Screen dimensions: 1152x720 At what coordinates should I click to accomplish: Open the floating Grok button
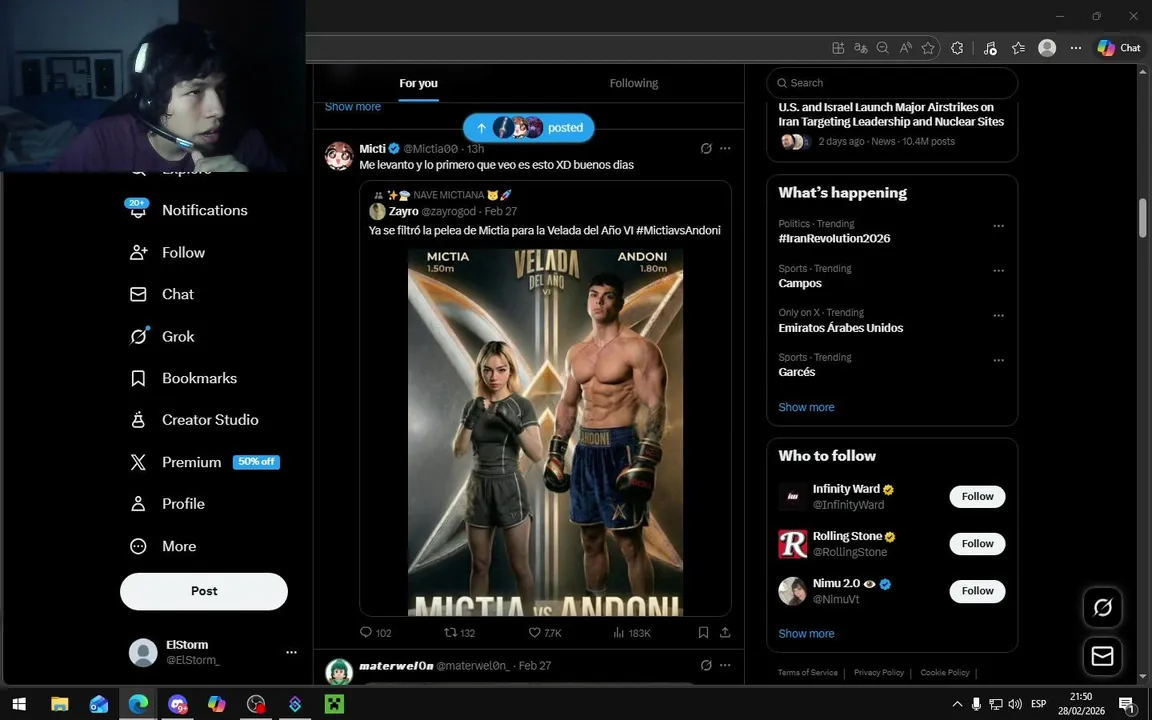tap(1103, 608)
